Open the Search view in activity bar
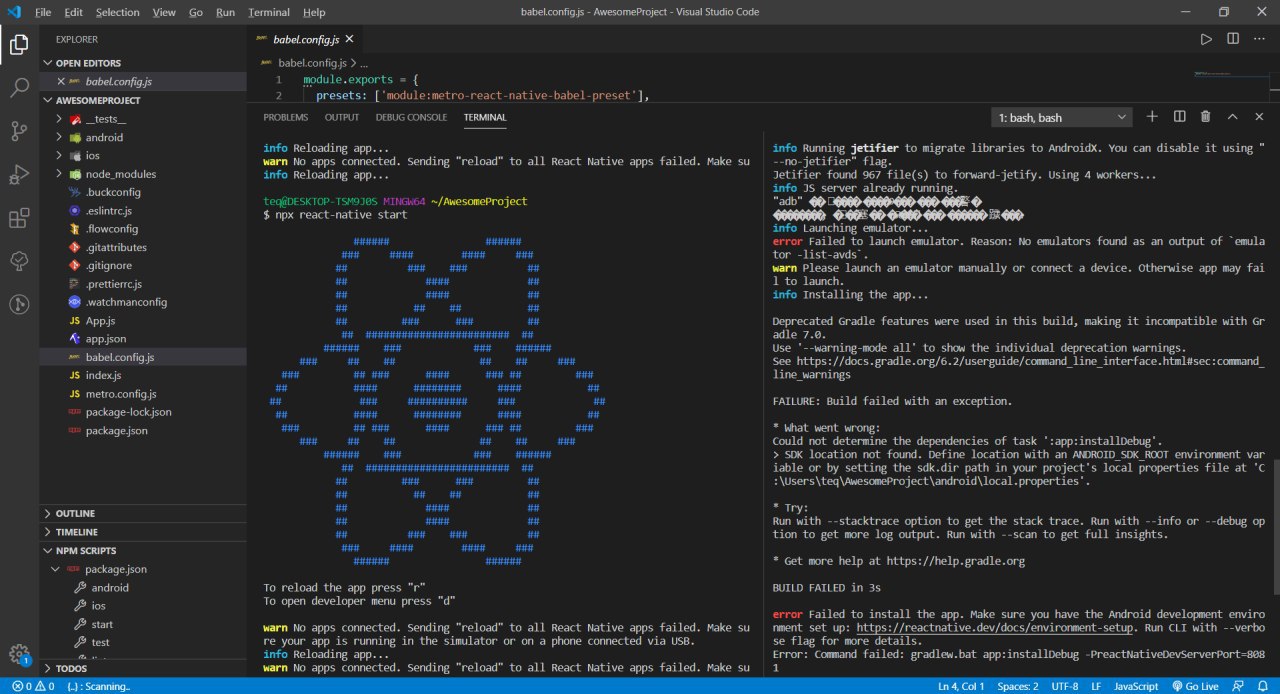 click(x=19, y=88)
